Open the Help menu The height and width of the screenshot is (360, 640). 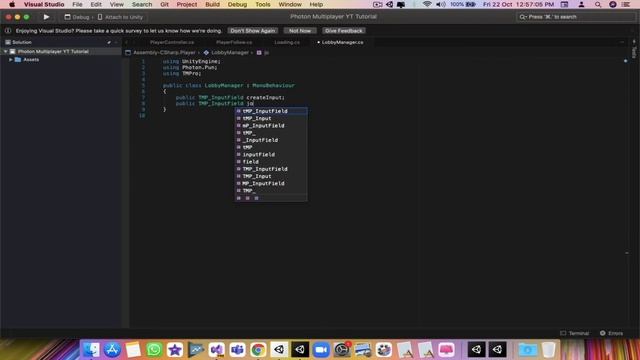coord(316,4)
